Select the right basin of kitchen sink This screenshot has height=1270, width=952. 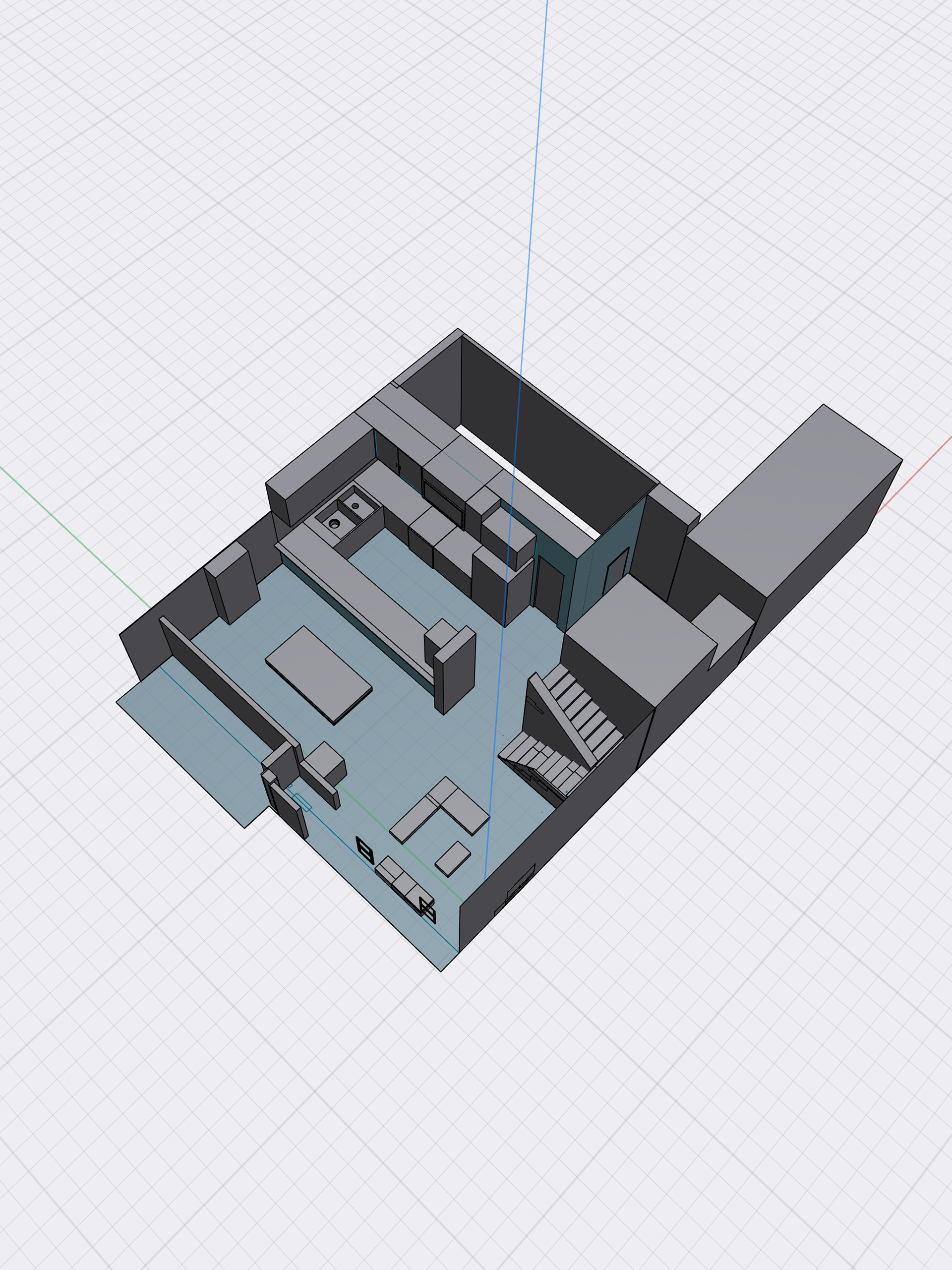(356, 505)
